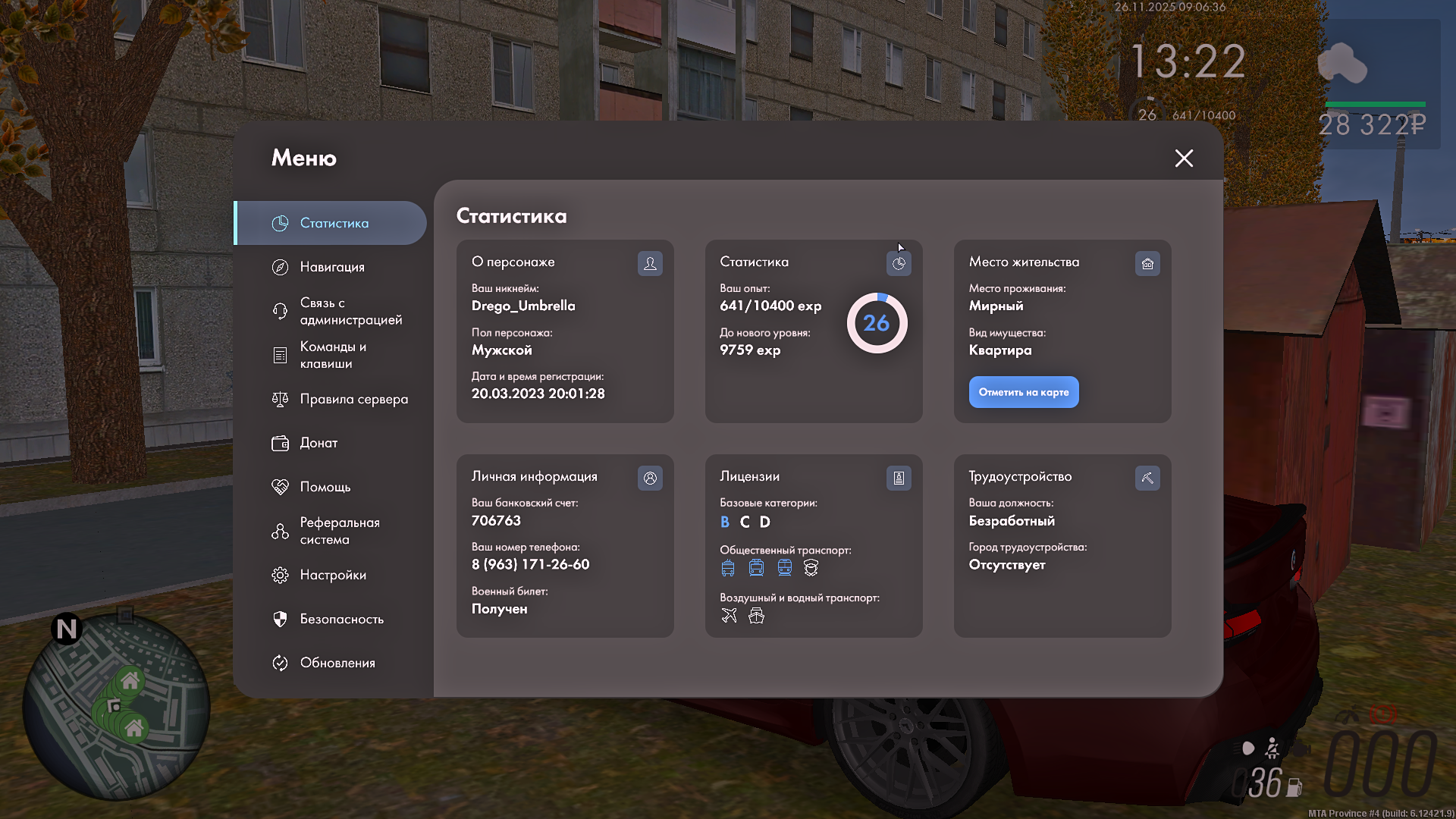The width and height of the screenshot is (1456, 819).
Task: Close the Меню window with X
Action: point(1184,158)
